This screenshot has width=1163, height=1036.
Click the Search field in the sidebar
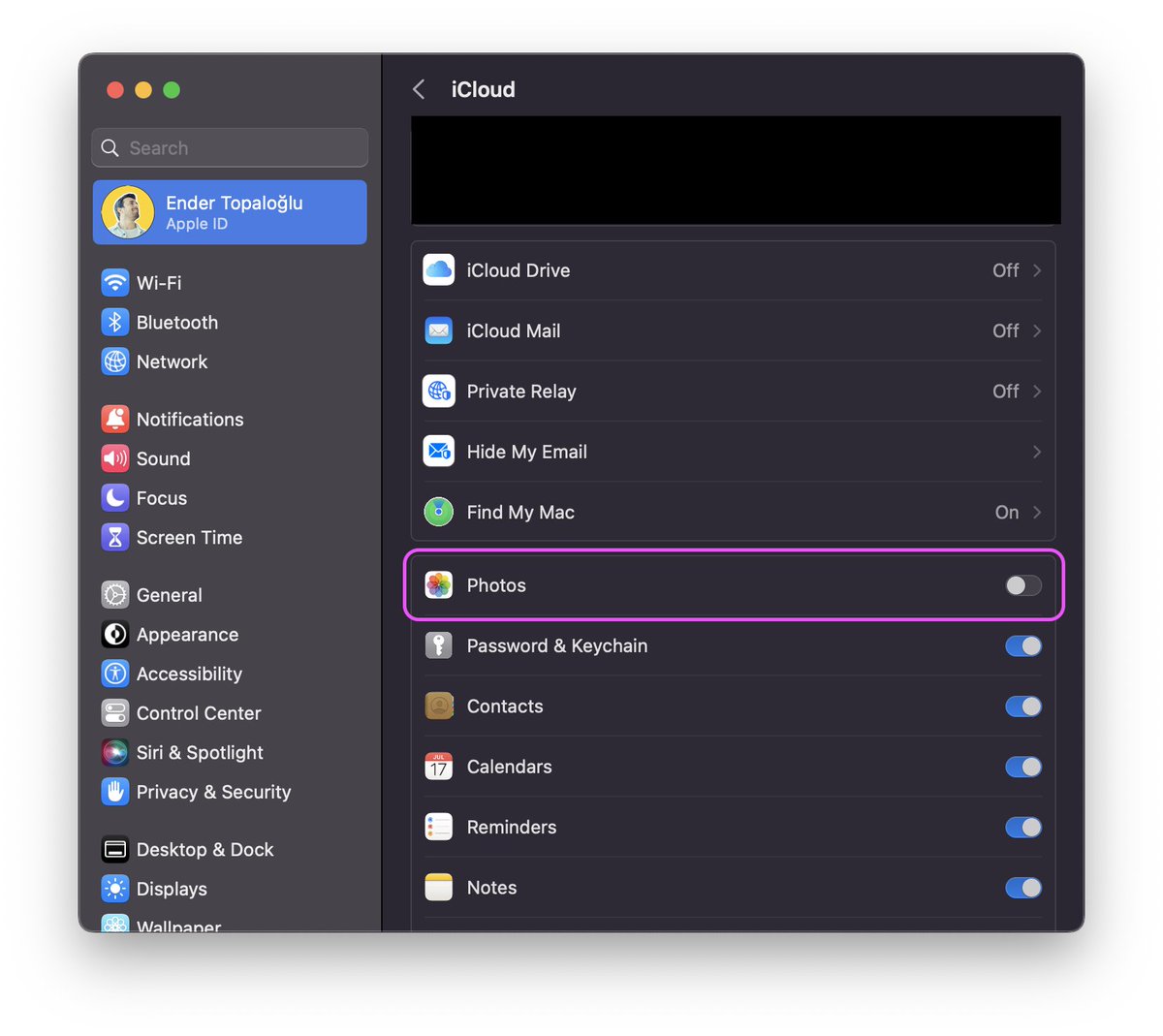coord(229,147)
